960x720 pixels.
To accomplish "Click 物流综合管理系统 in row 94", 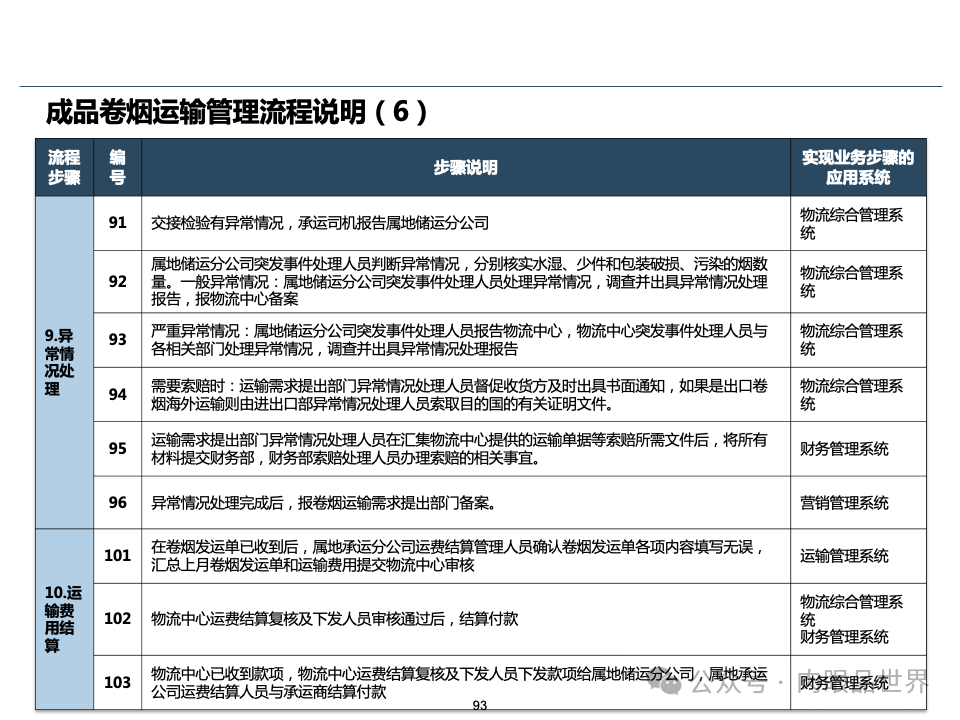I will [851, 395].
